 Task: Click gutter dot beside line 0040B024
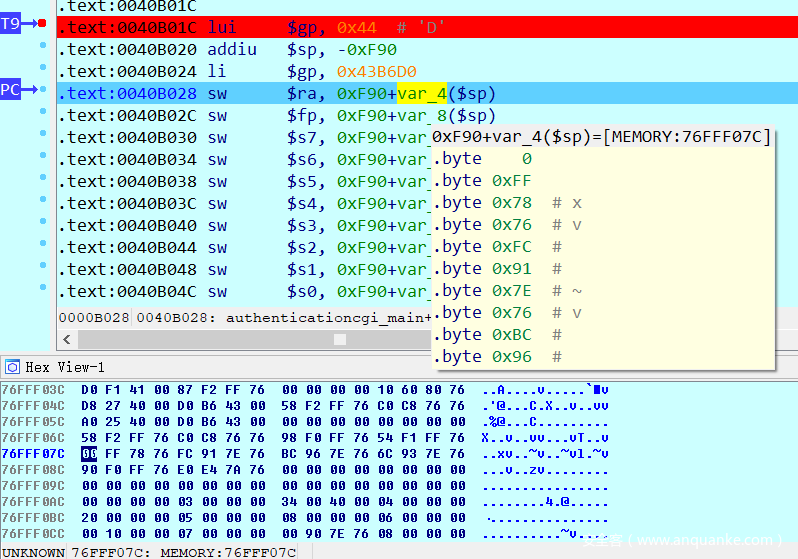pyautogui.click(x=42, y=68)
